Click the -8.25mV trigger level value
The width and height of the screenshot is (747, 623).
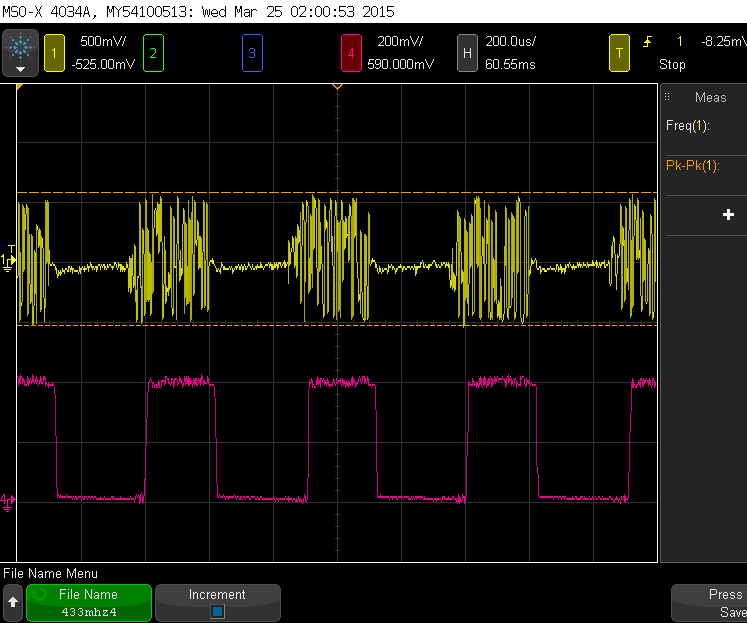pyautogui.click(x=724, y=41)
